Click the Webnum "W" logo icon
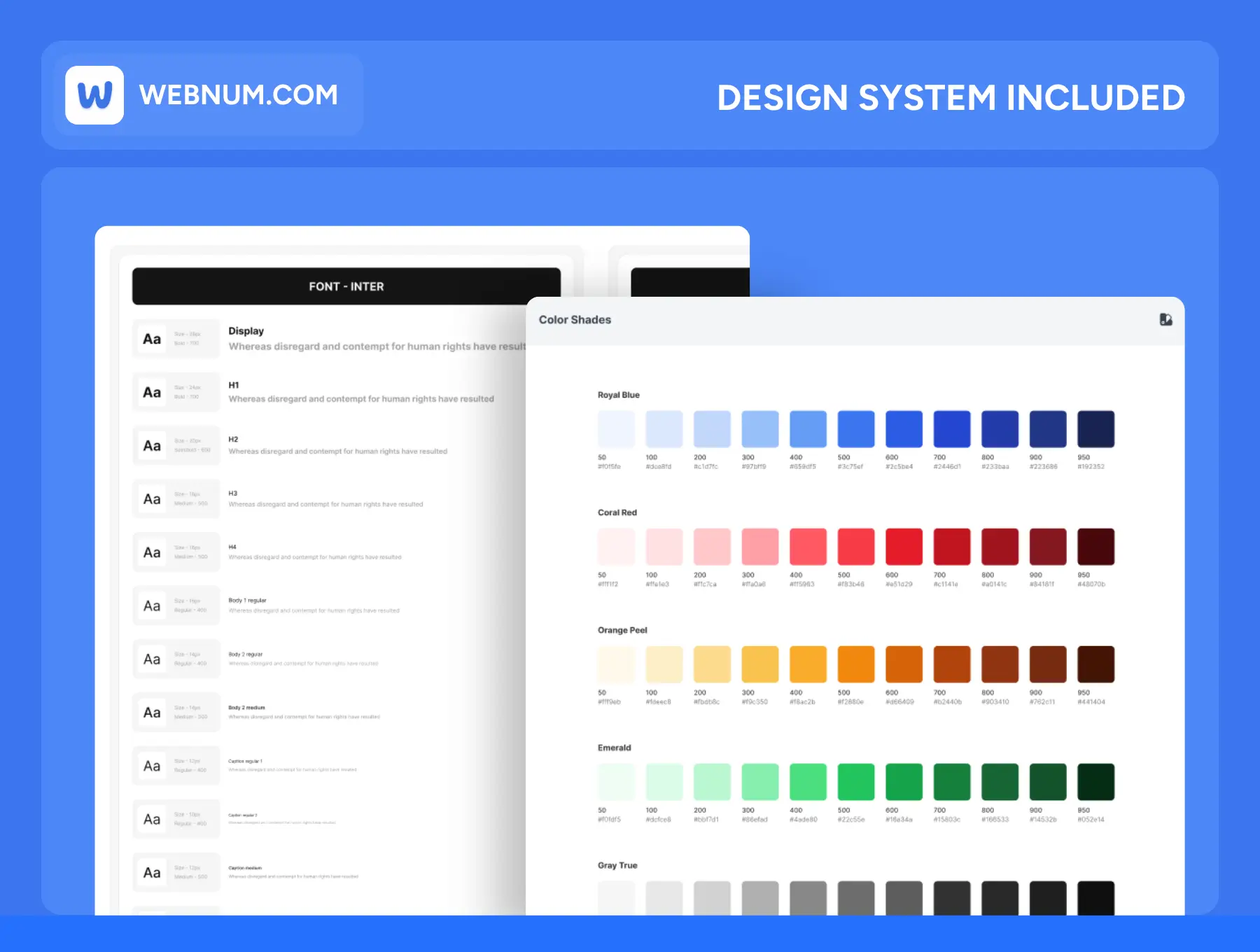 click(95, 95)
